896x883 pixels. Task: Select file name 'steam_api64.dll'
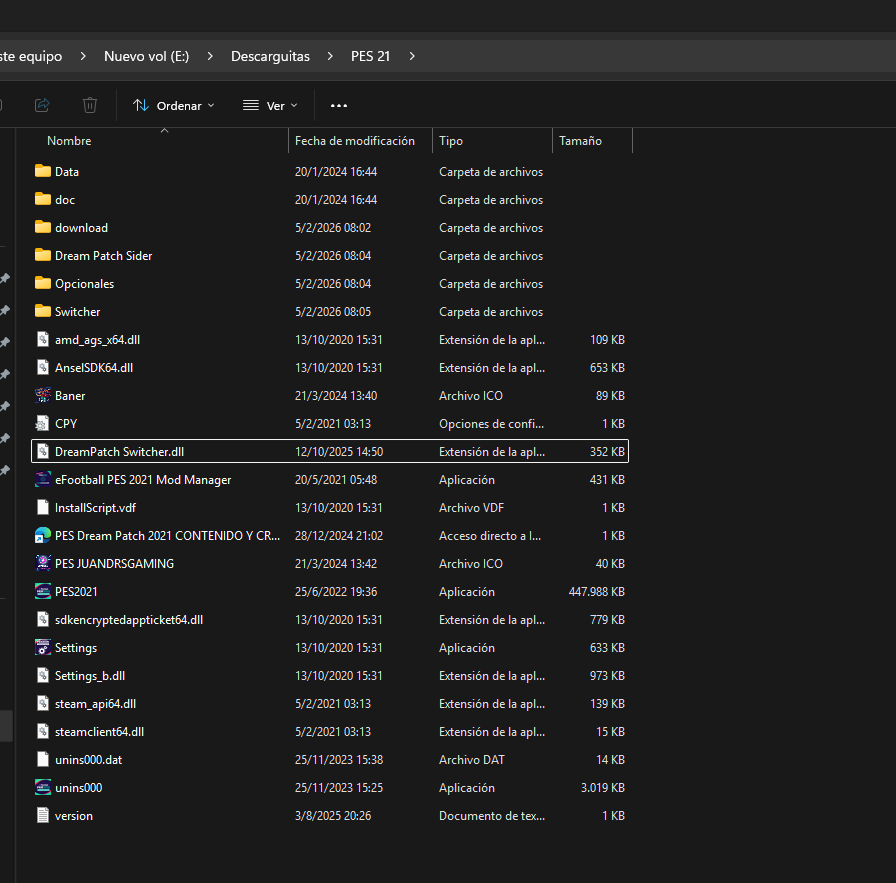pyautogui.click(x=95, y=704)
